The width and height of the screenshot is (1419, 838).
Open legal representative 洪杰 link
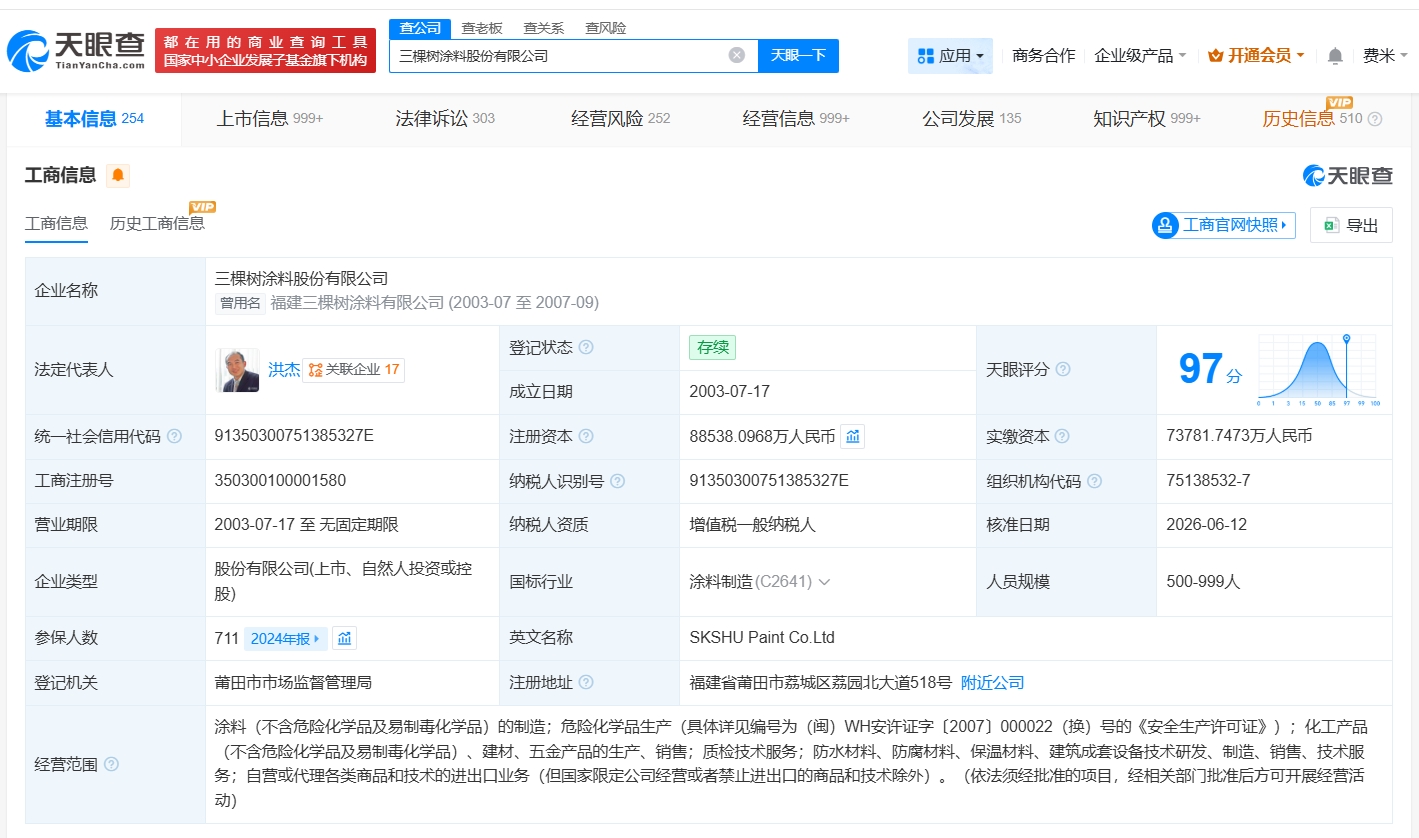(284, 370)
